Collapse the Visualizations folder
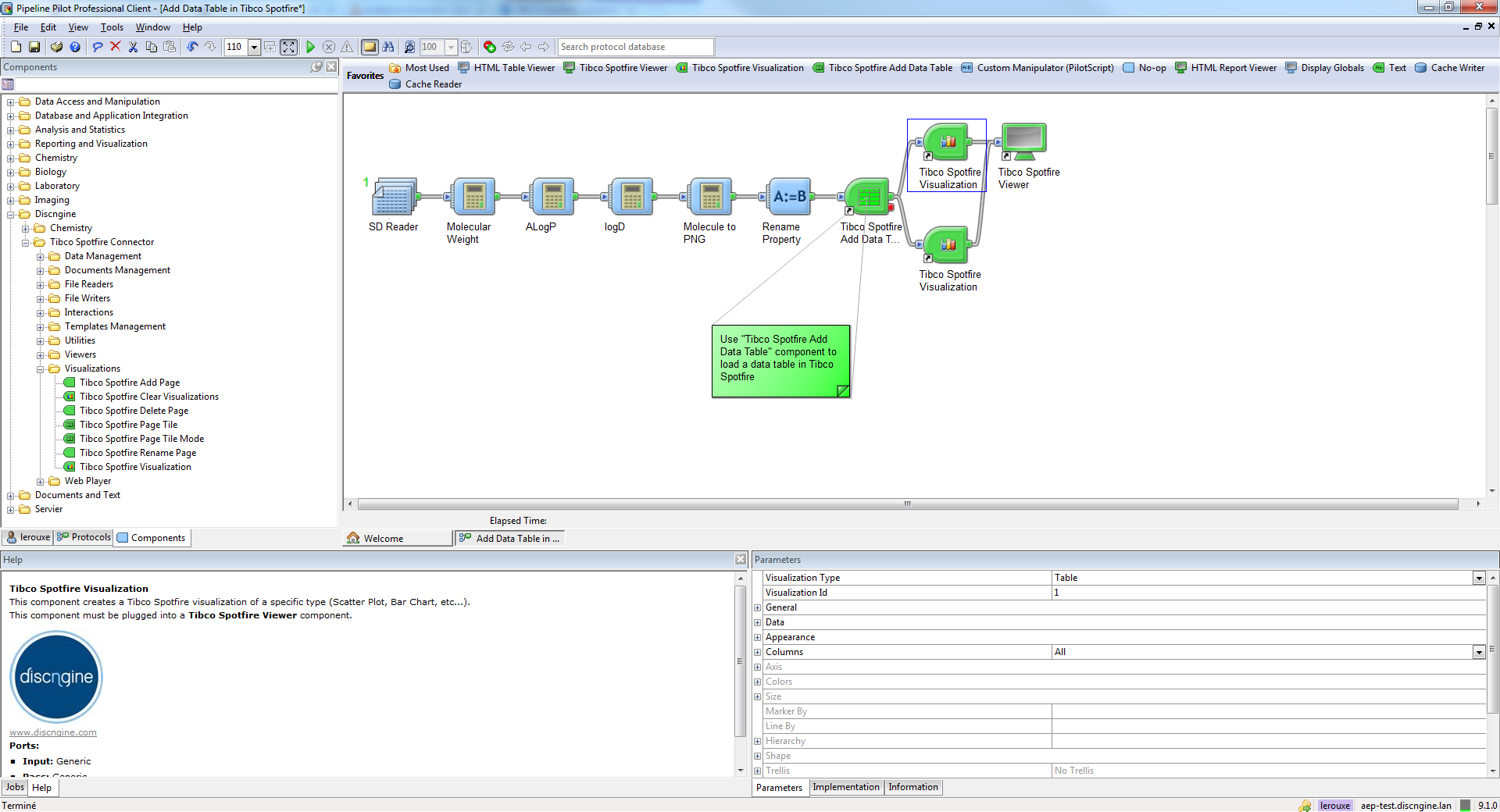This screenshot has width=1500, height=812. [x=41, y=369]
